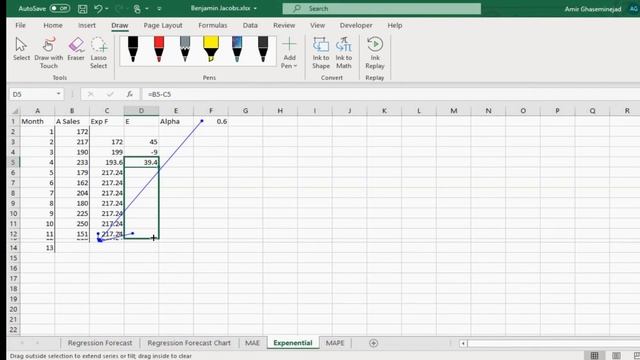The width and height of the screenshot is (640, 360).
Task: Click the Expenential sheet tab
Action: 293,343
